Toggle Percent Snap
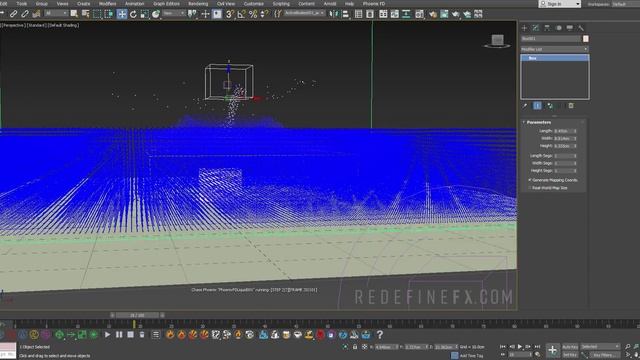Viewport: 640px width, 360px height. (x=253, y=14)
